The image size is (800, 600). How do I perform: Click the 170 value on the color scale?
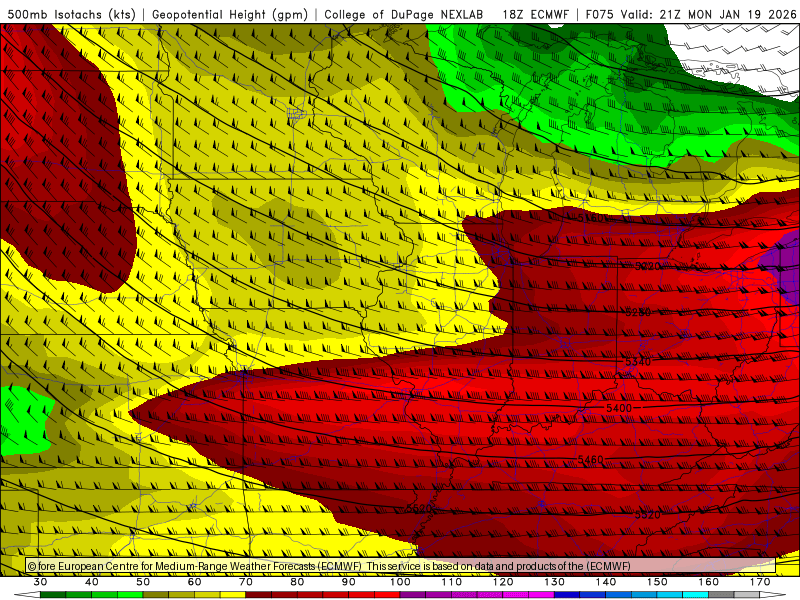click(x=760, y=582)
